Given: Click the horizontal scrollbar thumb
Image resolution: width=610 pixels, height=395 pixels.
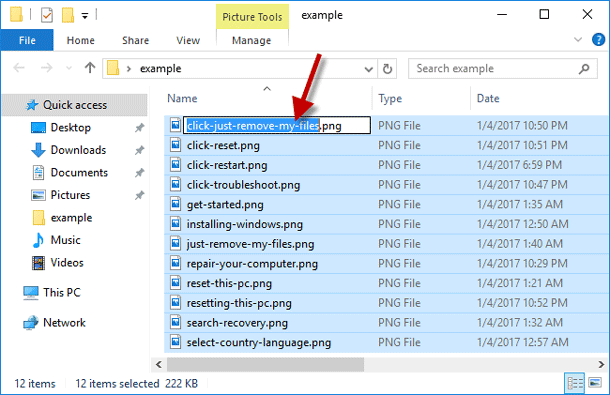Looking at the screenshot, I should 265,365.
